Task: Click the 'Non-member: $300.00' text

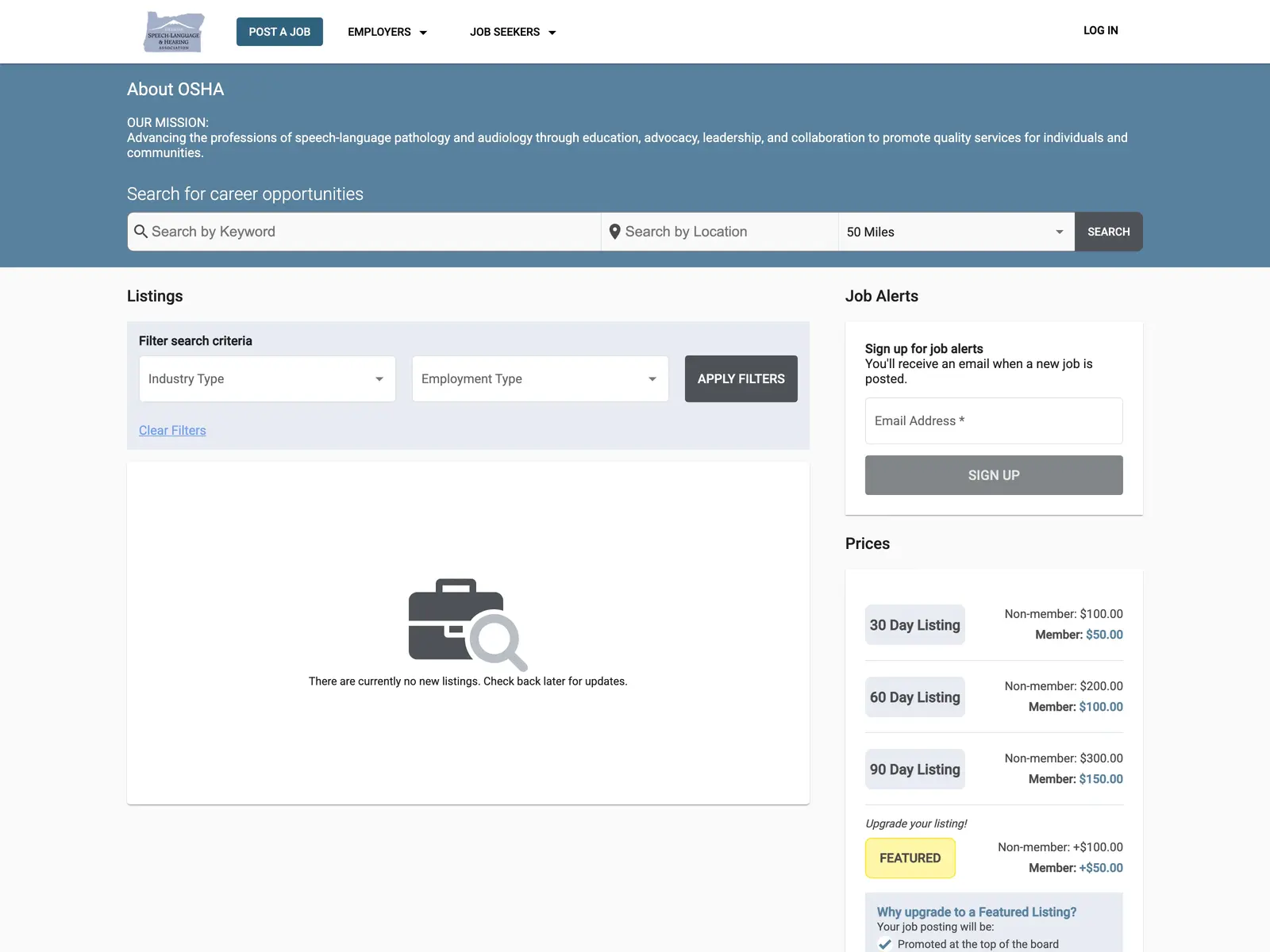Action: (1064, 758)
